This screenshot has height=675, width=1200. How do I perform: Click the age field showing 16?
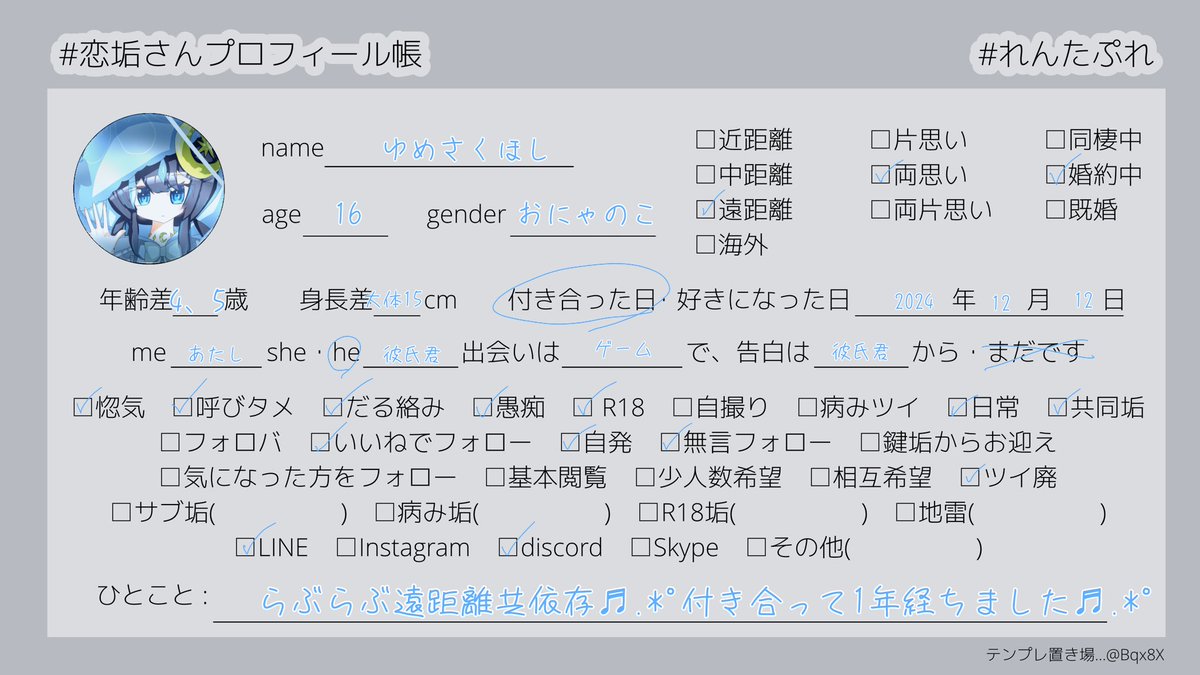click(345, 217)
